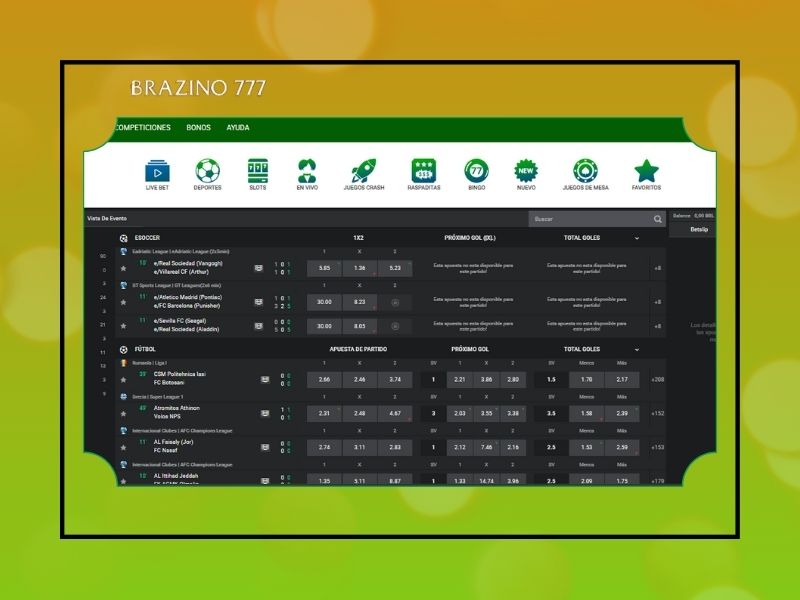Open pitch view for e/Real Sociedad vs e/Villareal
Image resolution: width=800 pixels, height=600 pixels.
coord(259,268)
